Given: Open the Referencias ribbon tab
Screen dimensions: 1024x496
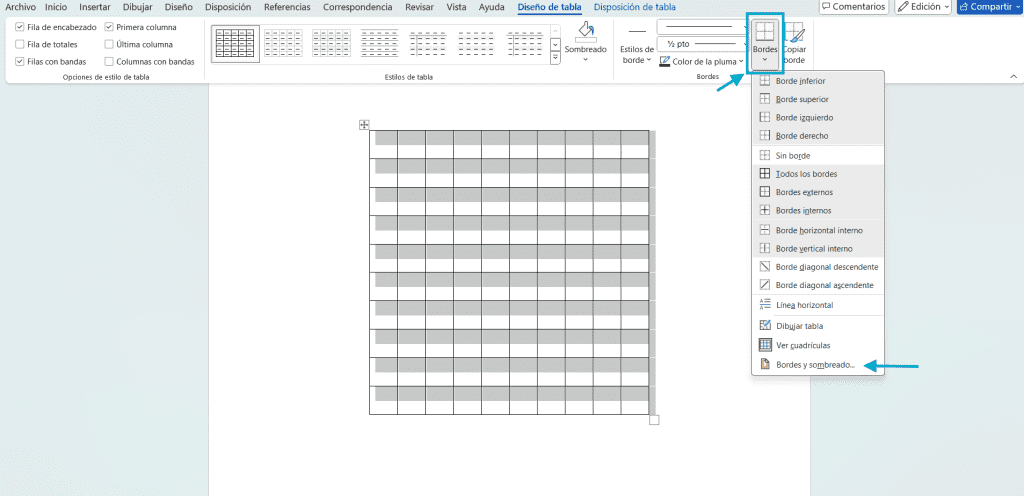Looking at the screenshot, I should 281,7.
